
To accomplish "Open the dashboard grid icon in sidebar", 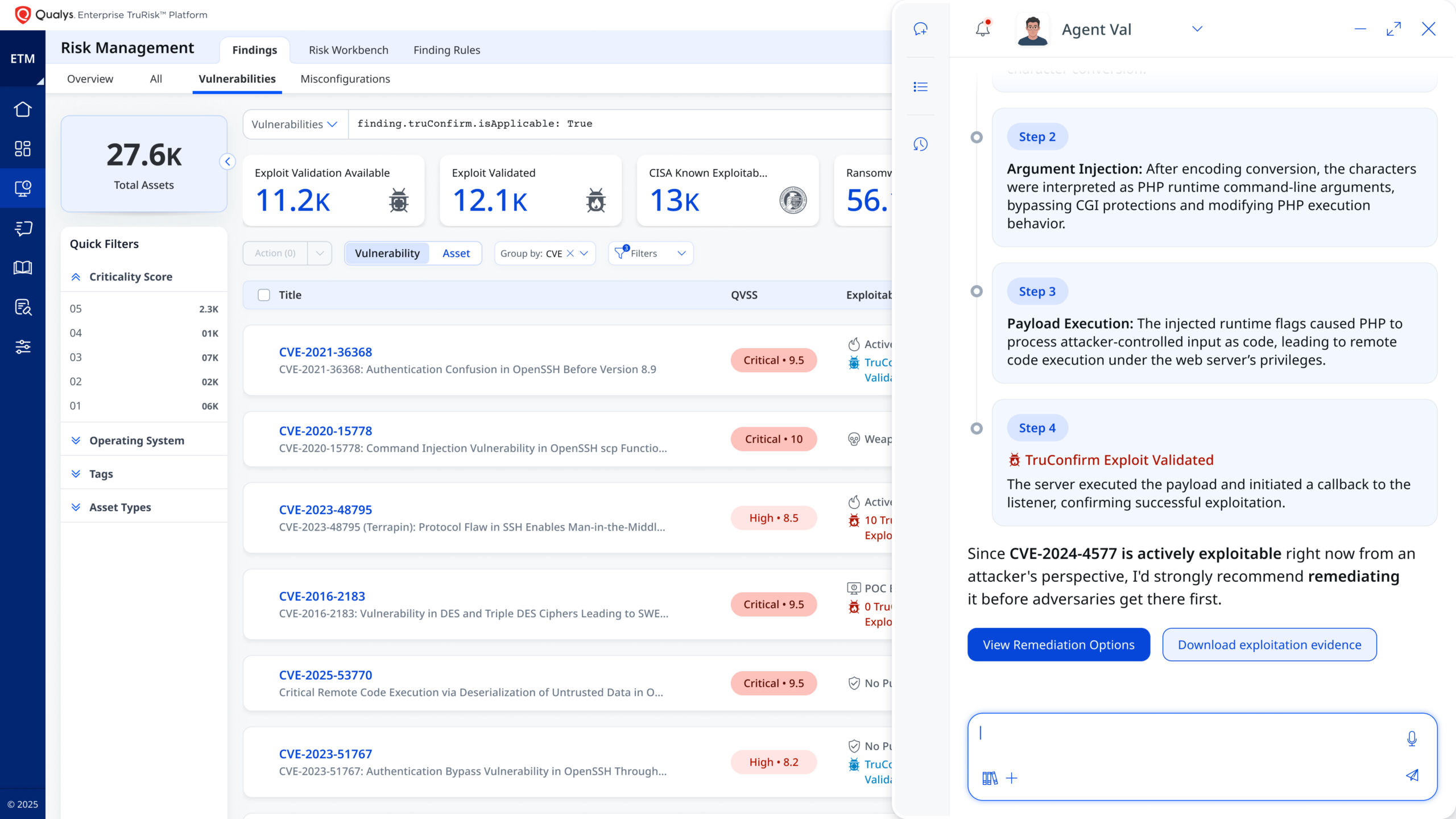I will click(x=23, y=148).
